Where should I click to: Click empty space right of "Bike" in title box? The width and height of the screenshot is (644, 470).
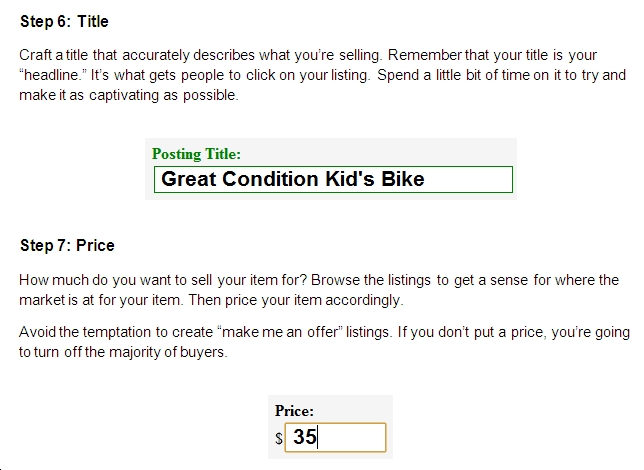pos(468,180)
